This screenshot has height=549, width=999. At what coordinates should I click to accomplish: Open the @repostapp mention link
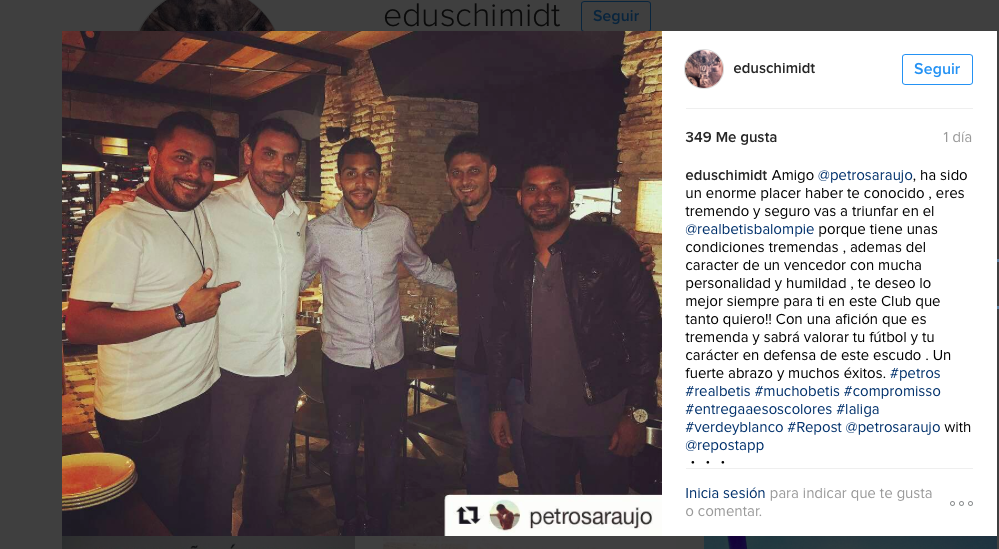point(724,445)
